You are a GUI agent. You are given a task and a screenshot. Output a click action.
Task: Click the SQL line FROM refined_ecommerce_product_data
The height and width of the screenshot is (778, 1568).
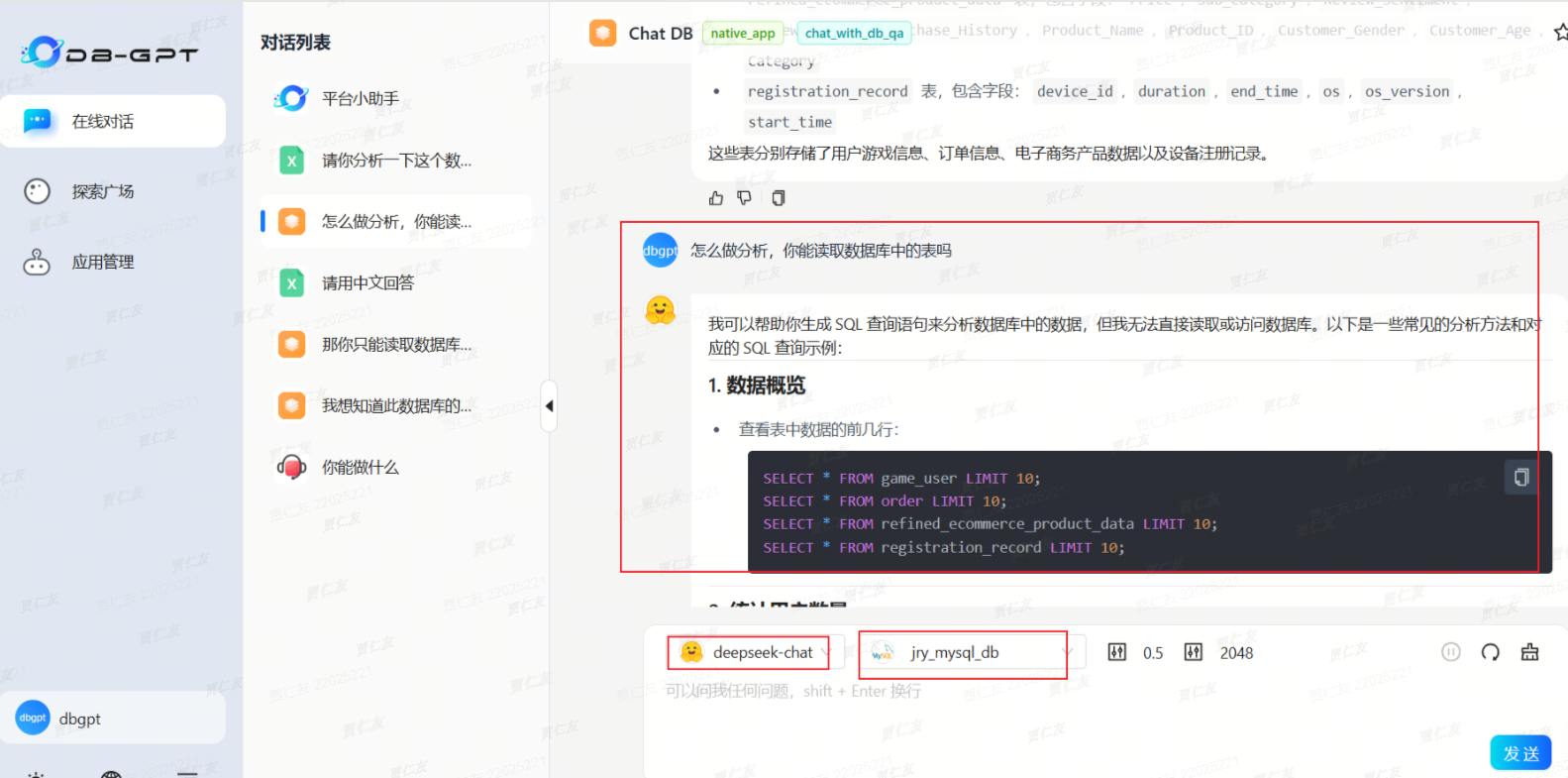[x=990, y=524]
